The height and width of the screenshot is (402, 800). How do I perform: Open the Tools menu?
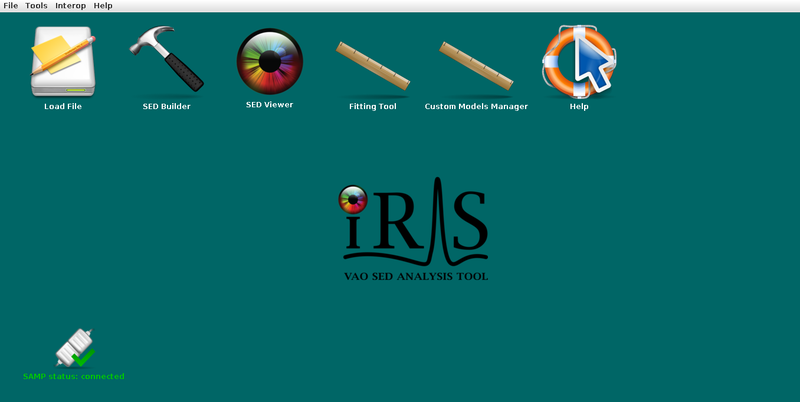36,6
